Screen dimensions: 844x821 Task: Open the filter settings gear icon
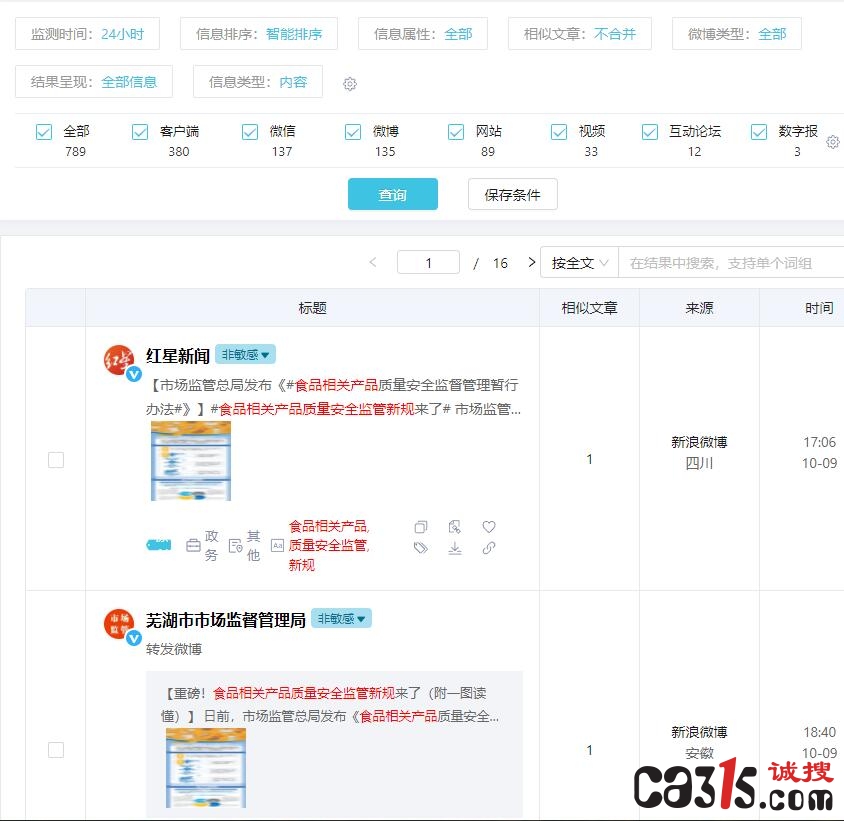click(x=350, y=83)
